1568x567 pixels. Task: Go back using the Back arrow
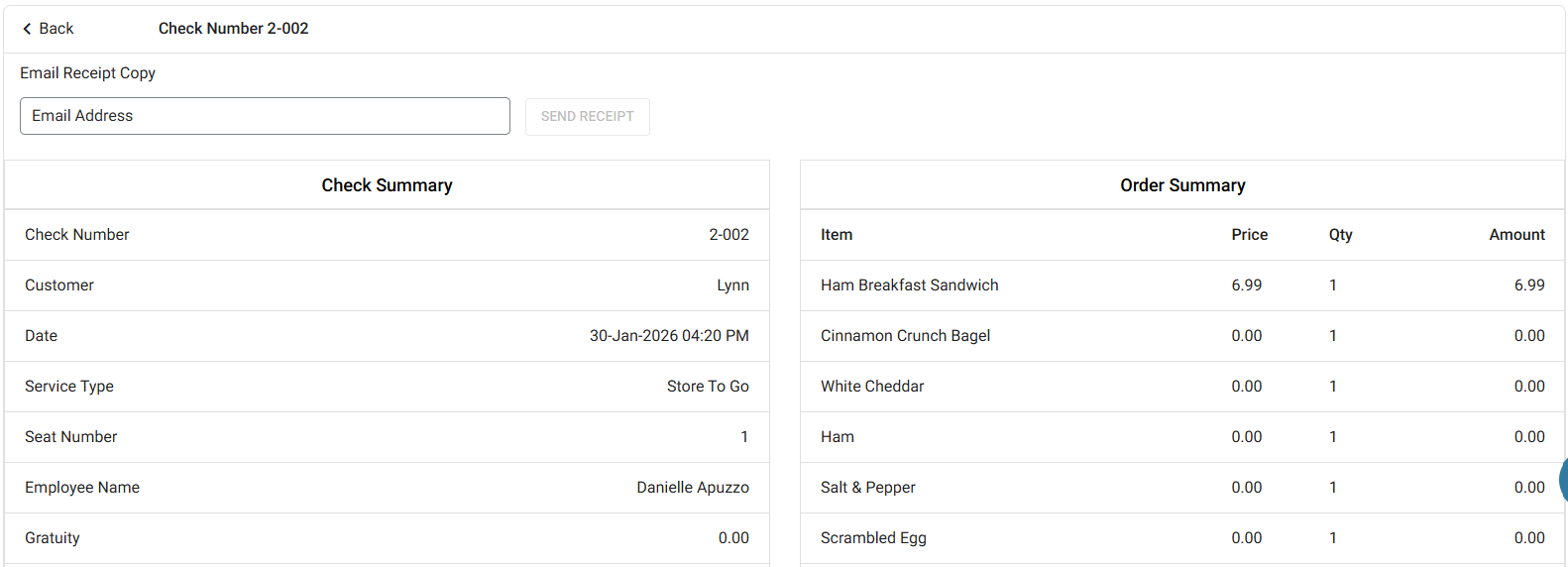point(48,29)
